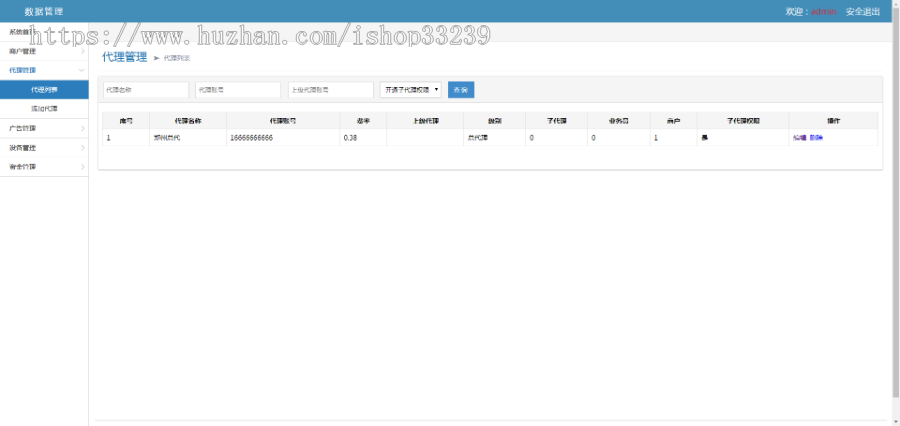Collapse the 代理管理 sidebar section chevron
This screenshot has width=900, height=426.
pos(82,71)
